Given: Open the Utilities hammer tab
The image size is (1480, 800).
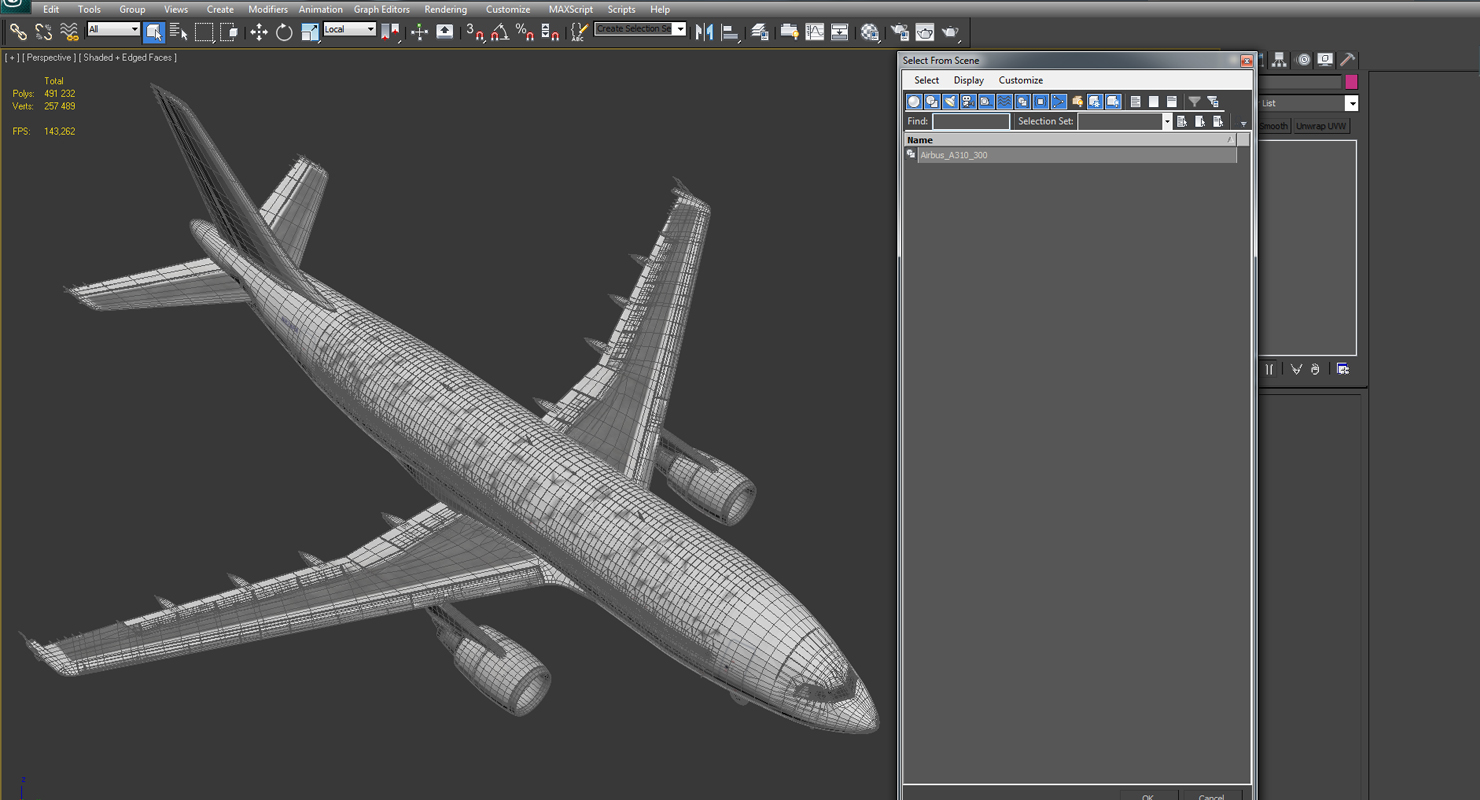Looking at the screenshot, I should [1348, 60].
